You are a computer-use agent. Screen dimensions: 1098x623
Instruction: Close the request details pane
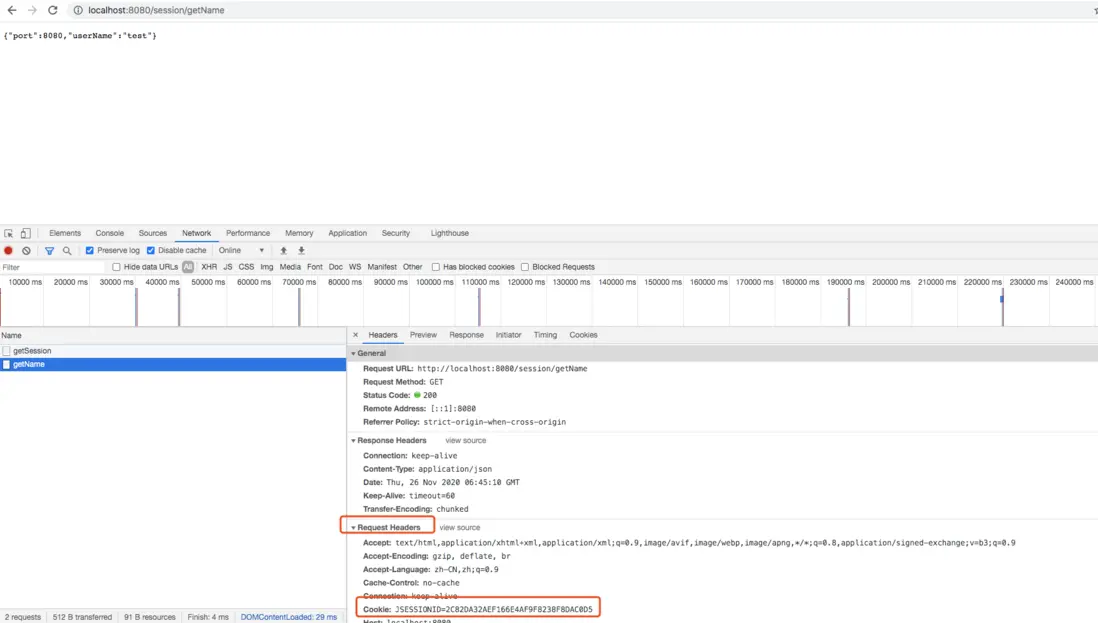pos(356,335)
